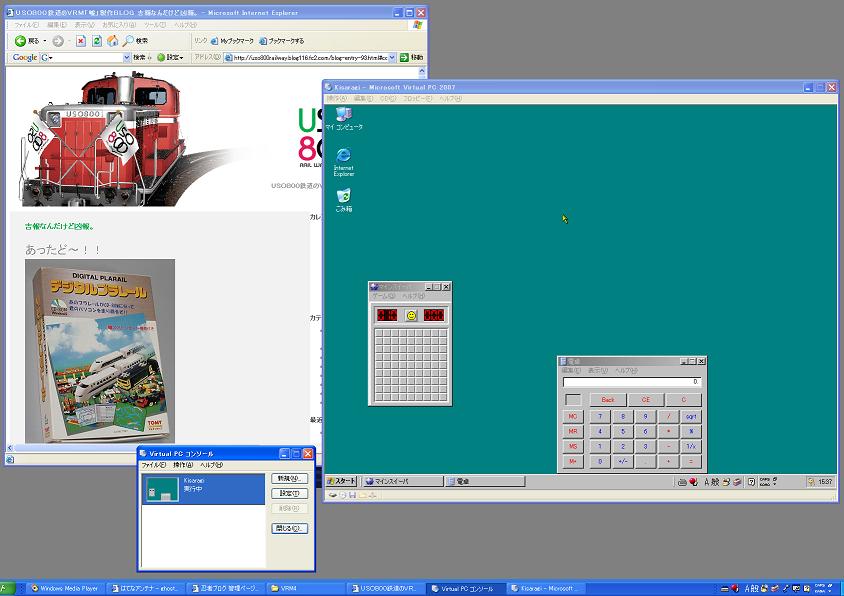Image resolution: width=844 pixels, height=596 pixels.
Task: Open the ファイル menu in Virtual PC Console
Action: click(x=153, y=465)
